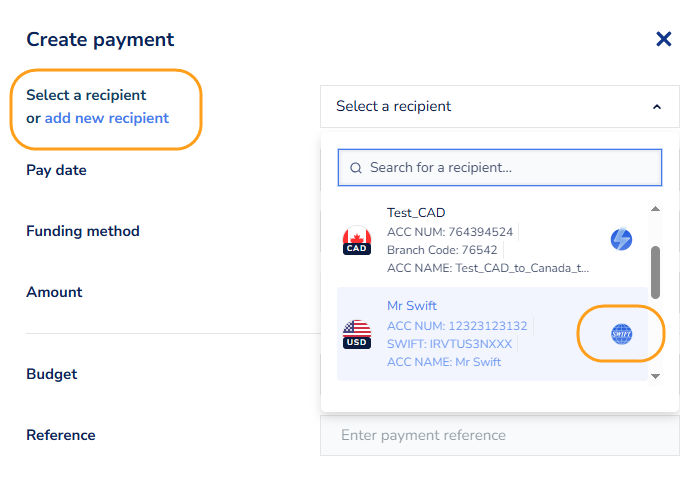The image size is (693, 493).
Task: Click the 'Enter payment reference' field
Action: 499,435
